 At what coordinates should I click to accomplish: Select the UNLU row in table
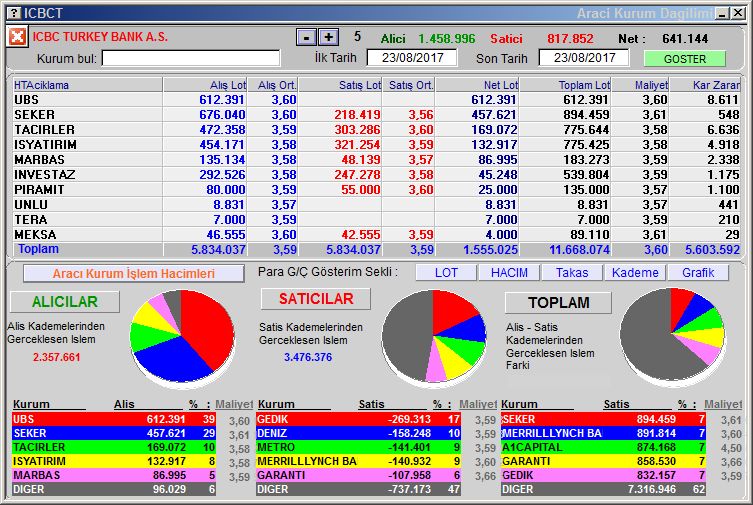376,204
